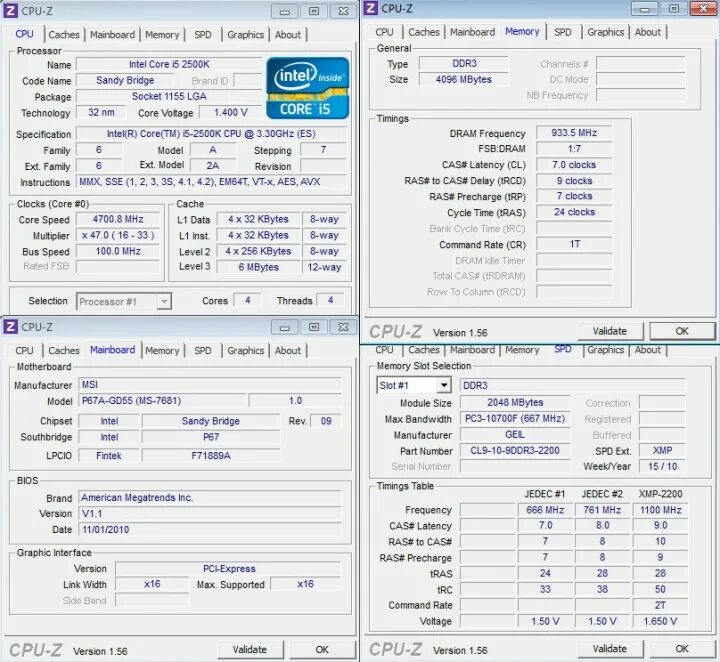Click Validate button in Mainboard window

click(250, 650)
